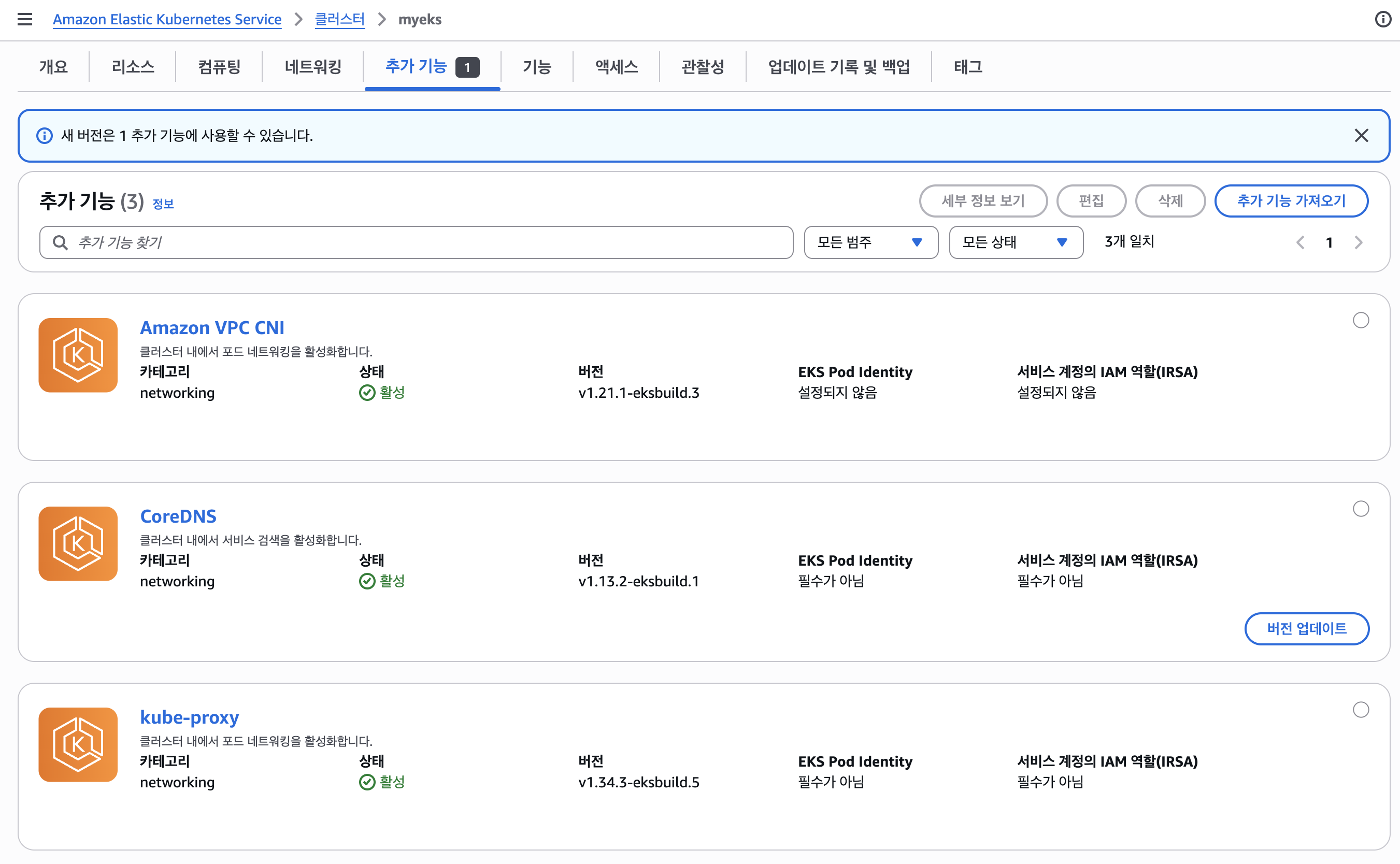Dismiss the new version notification banner

coord(1362,135)
